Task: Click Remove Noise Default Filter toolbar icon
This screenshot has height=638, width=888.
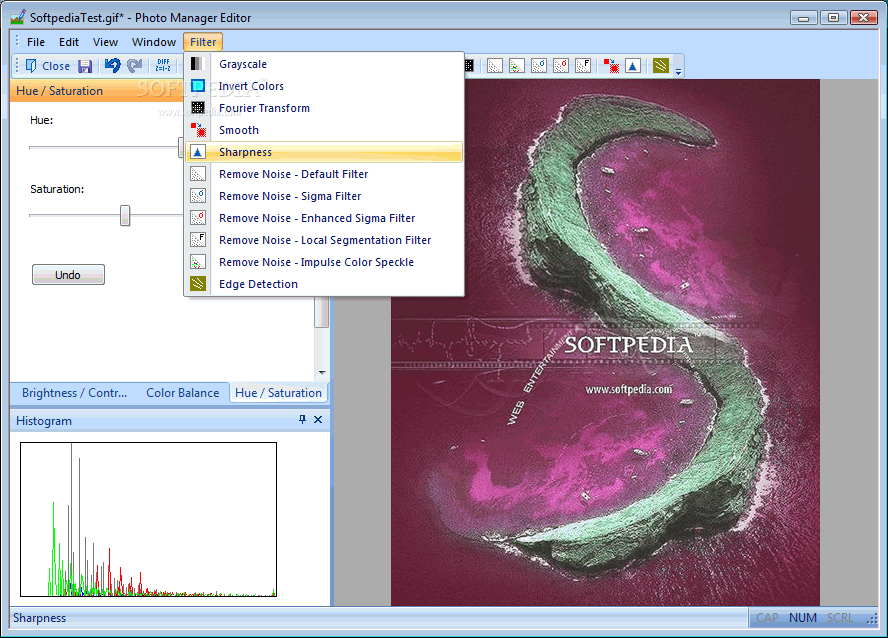Action: (494, 66)
